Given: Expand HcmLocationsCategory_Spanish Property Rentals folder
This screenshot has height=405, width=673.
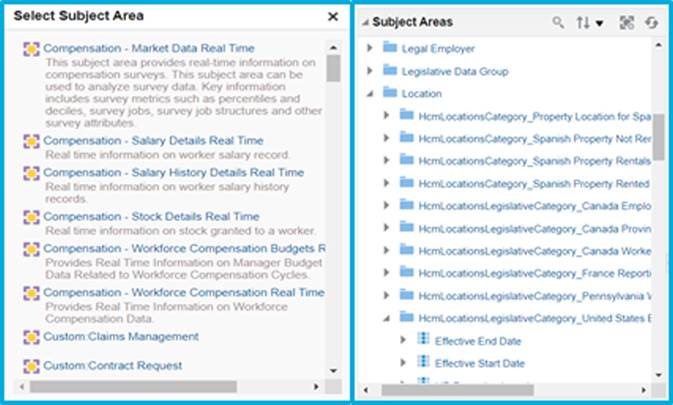Looking at the screenshot, I should click(386, 160).
